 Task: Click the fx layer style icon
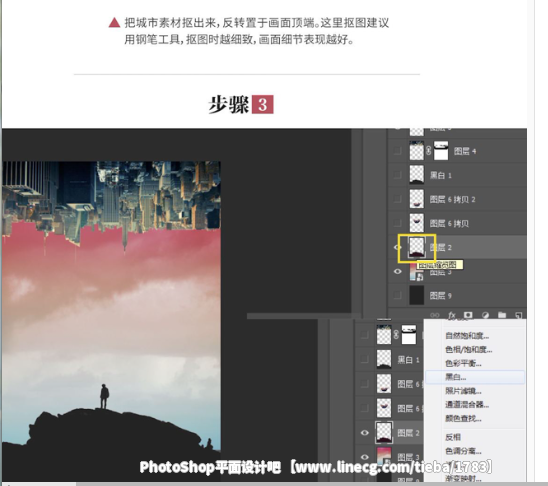(x=452, y=315)
